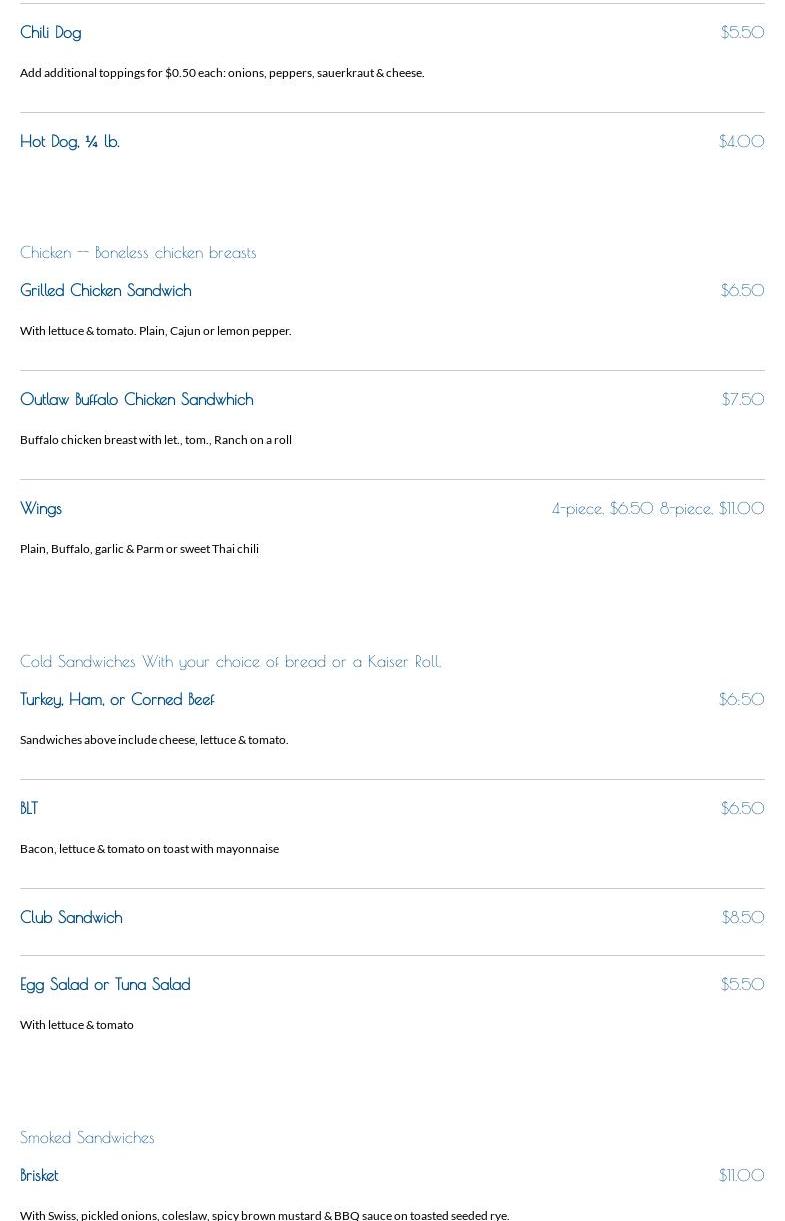
Task: Click the BLT menu item title
Action: point(29,808)
